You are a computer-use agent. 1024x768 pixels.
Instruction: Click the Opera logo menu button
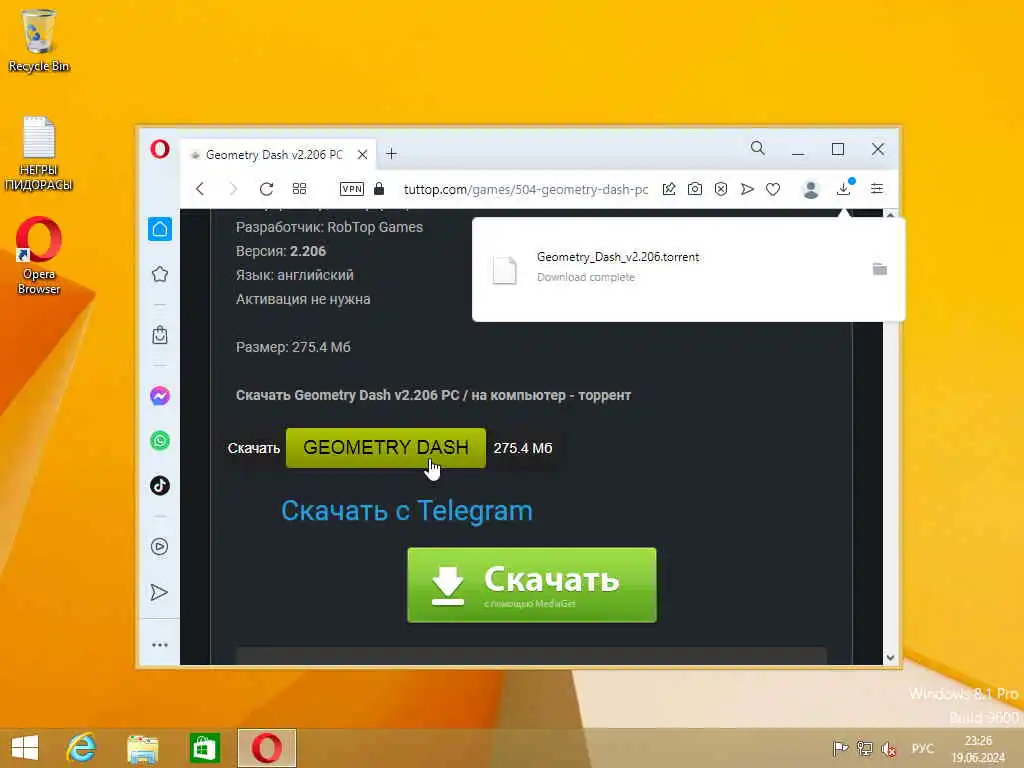click(x=159, y=150)
